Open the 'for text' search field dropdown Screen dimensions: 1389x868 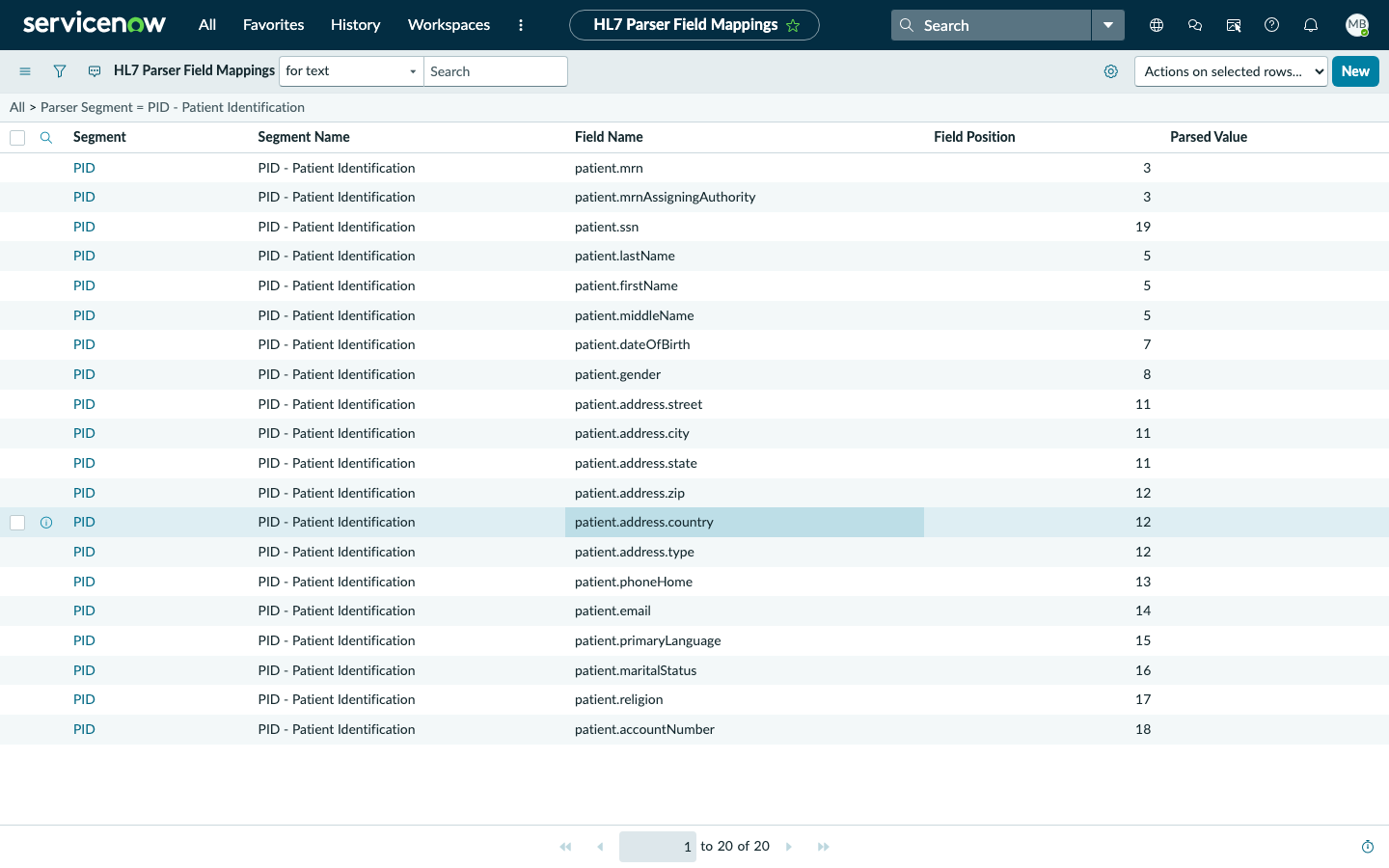click(x=351, y=71)
